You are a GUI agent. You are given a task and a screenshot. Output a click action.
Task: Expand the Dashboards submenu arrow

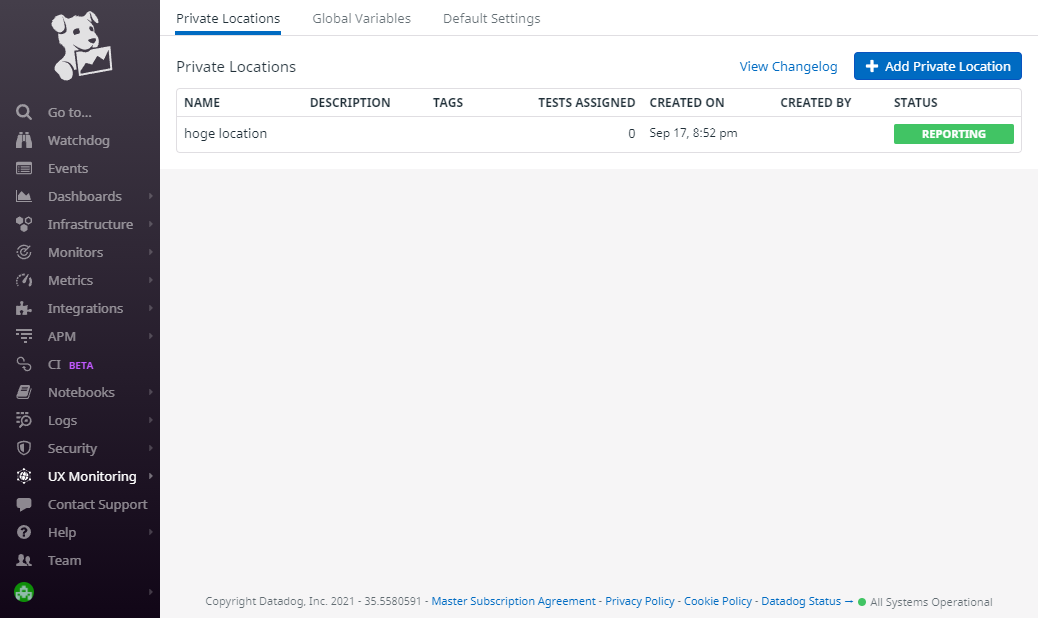(151, 196)
